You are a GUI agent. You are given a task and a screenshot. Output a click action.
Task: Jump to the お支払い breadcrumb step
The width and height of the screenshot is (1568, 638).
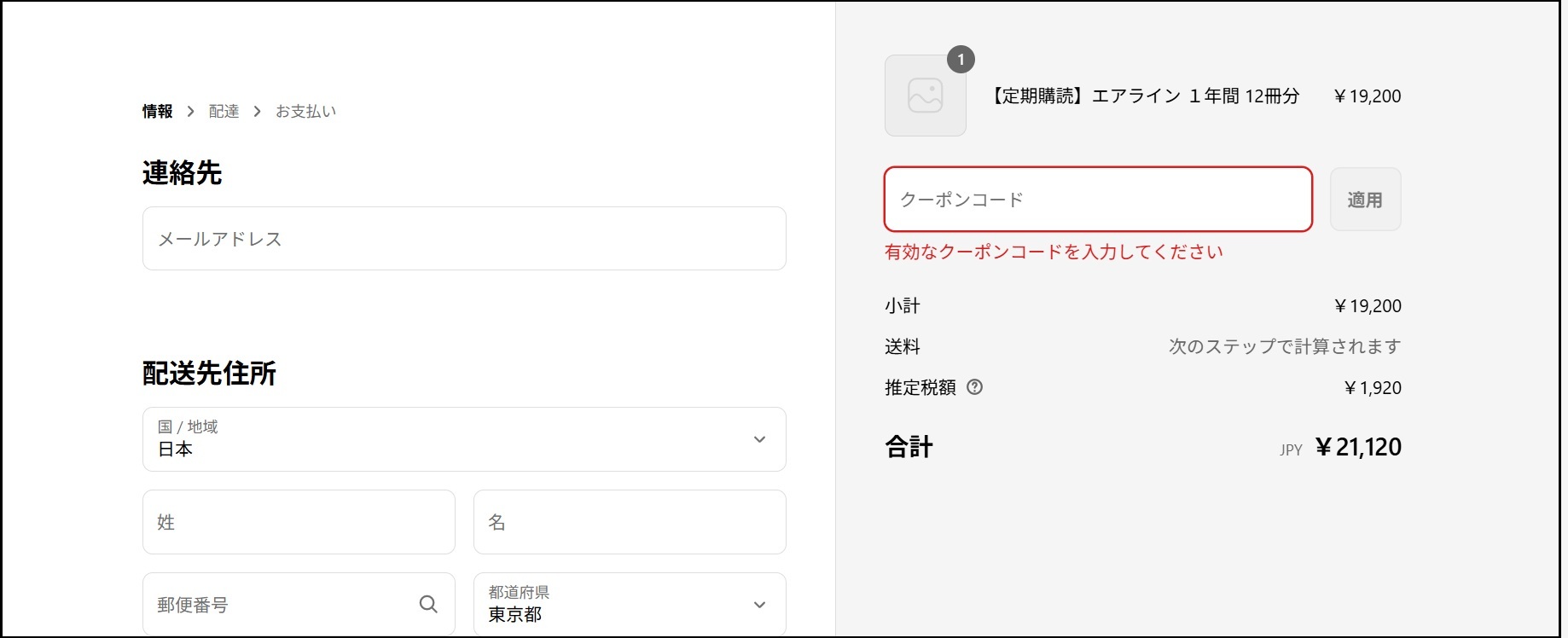tap(305, 112)
